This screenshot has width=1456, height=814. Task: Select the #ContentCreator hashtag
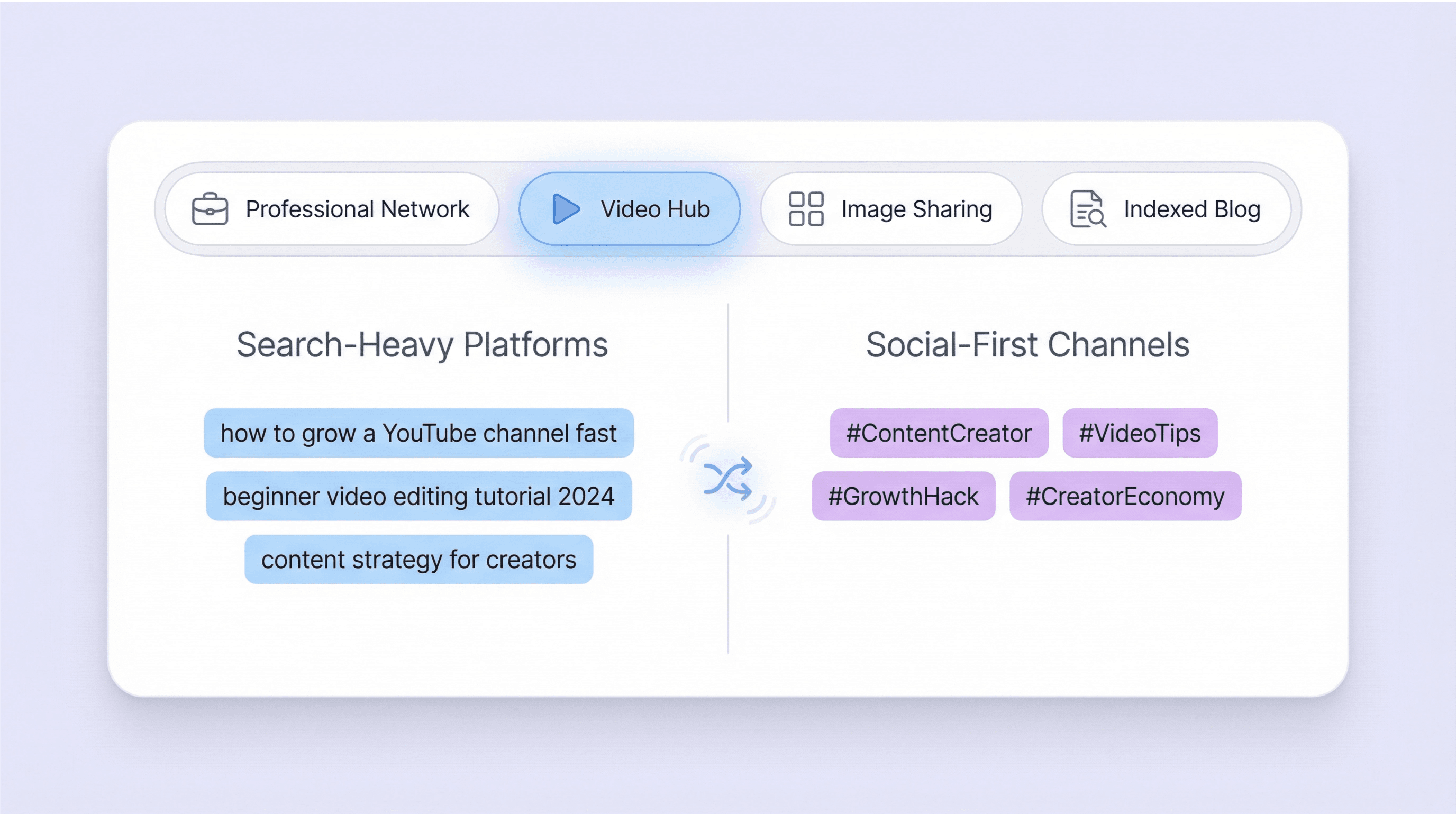(x=940, y=433)
